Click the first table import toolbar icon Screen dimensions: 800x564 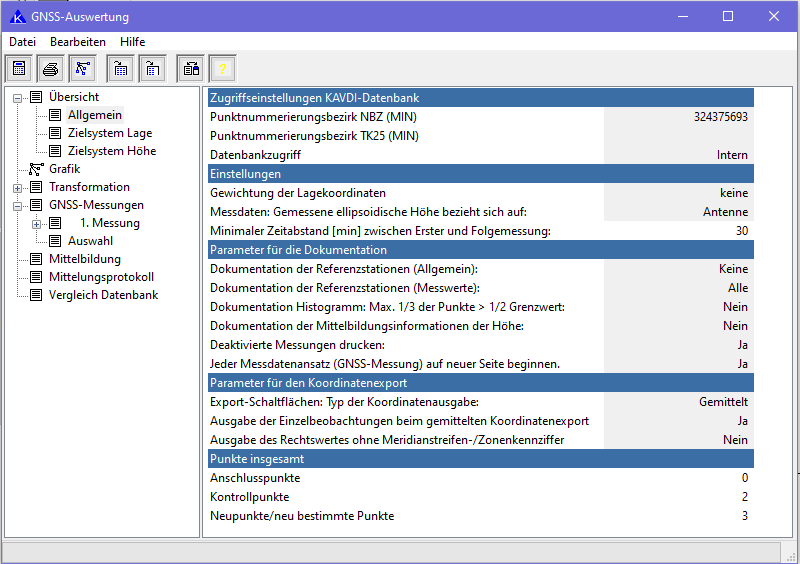(x=120, y=69)
